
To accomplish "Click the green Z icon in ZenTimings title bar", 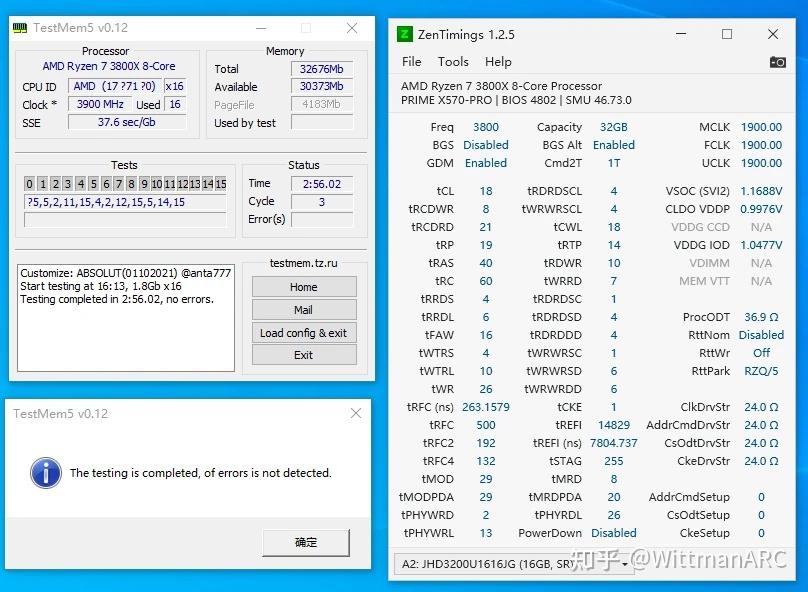I will pos(404,33).
